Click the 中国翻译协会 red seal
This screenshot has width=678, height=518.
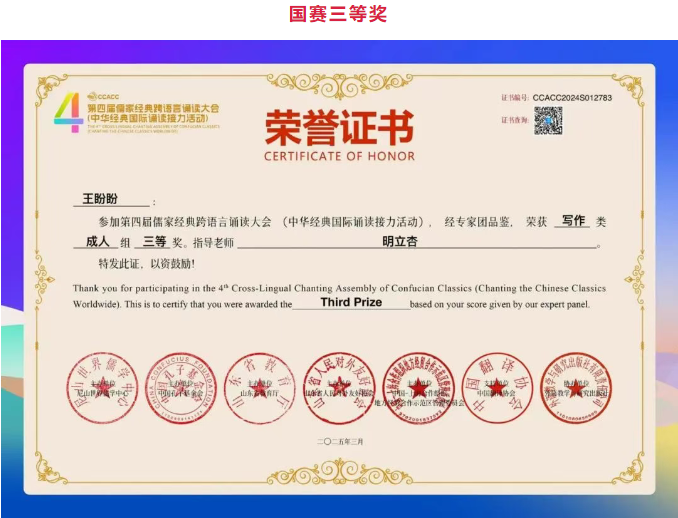coord(497,388)
